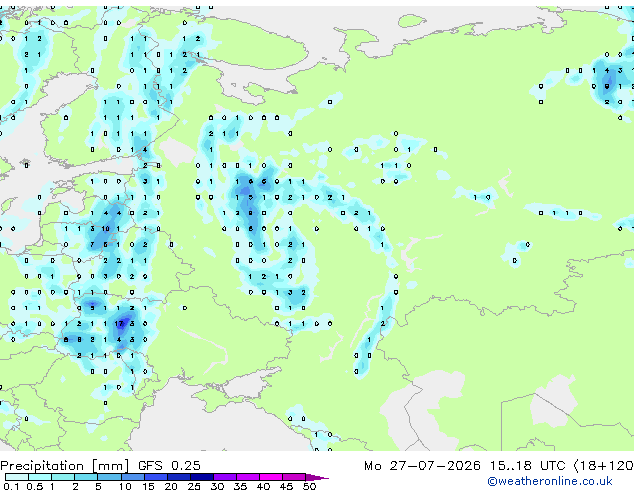This screenshot has height=490, width=634.
Task: Click the 25–30 mm dark navy legend swatch
Action: (x=202, y=477)
